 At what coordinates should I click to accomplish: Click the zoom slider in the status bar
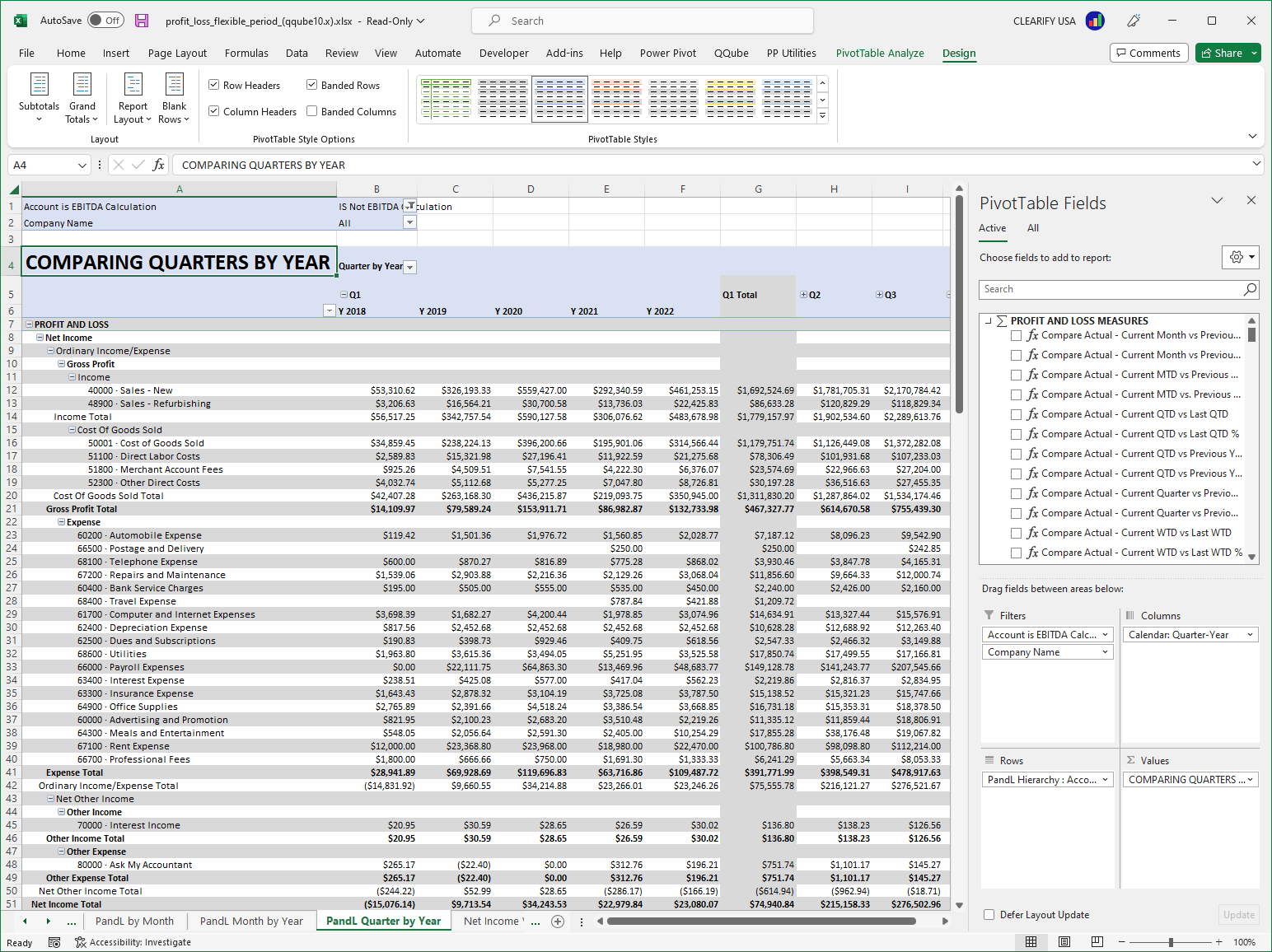(x=1170, y=942)
